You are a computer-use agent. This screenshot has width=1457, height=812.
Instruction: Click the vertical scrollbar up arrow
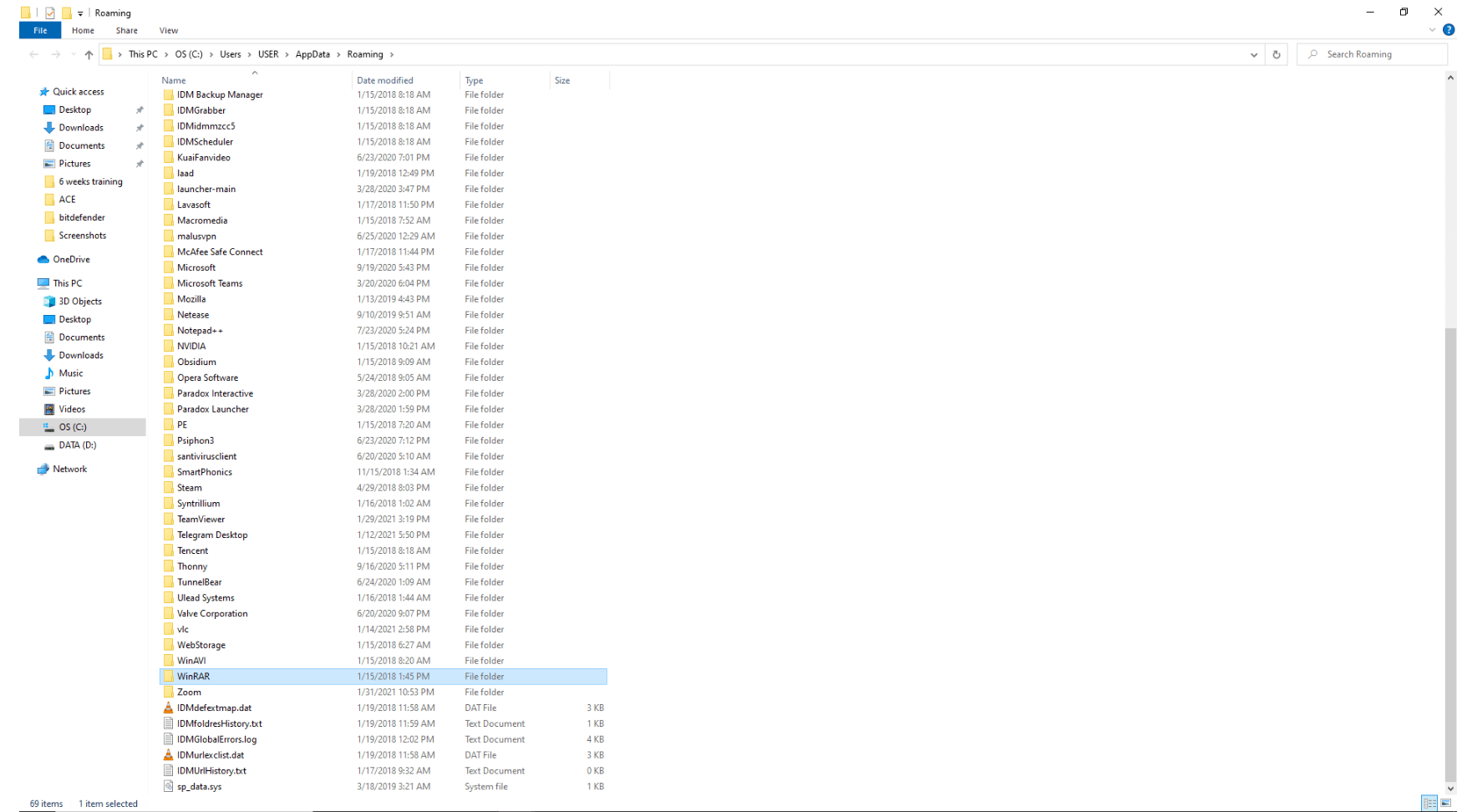(1450, 77)
